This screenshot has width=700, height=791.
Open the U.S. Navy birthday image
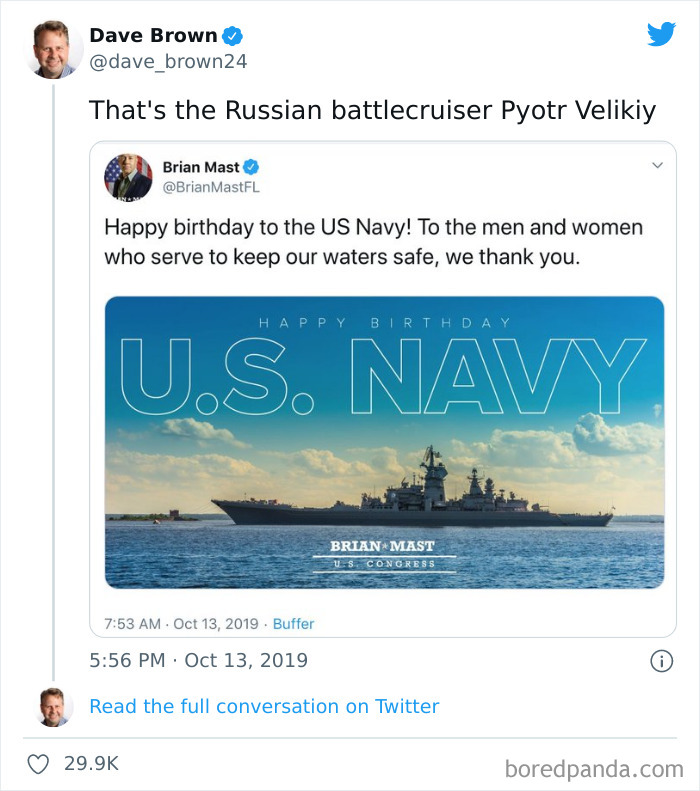pos(384,442)
